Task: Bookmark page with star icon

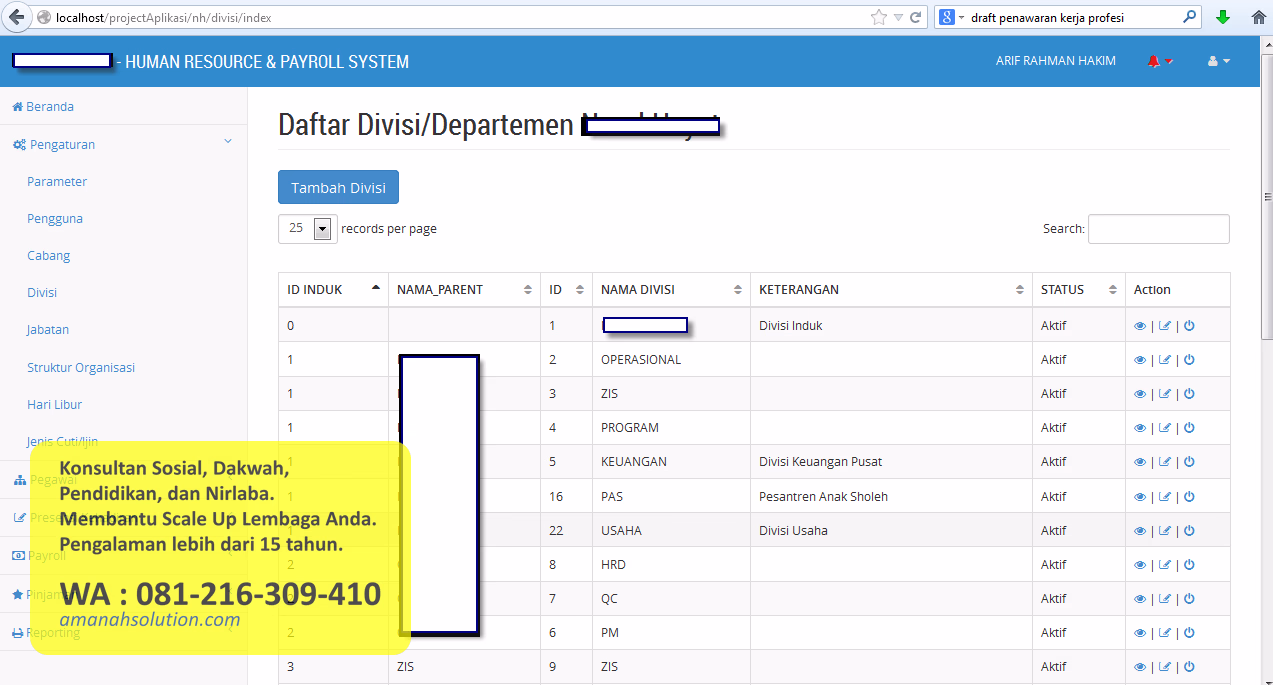Action: pos(879,17)
